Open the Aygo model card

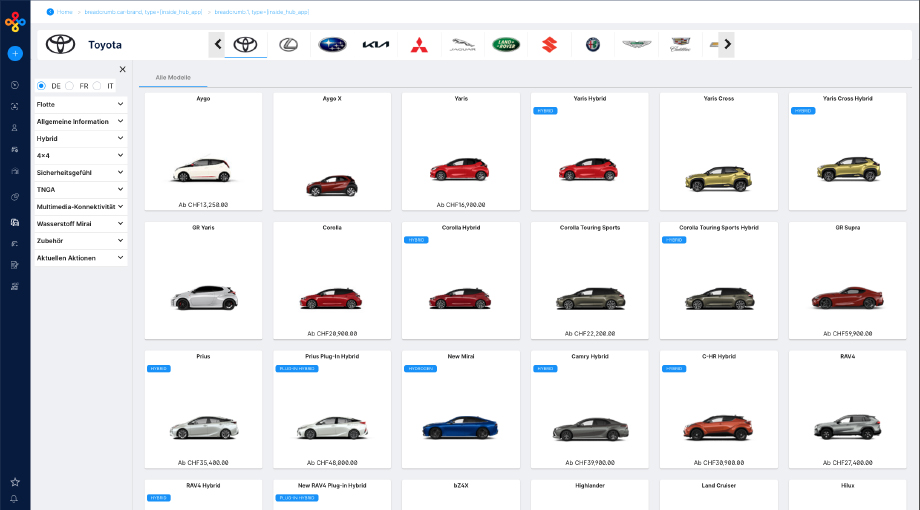tap(203, 151)
